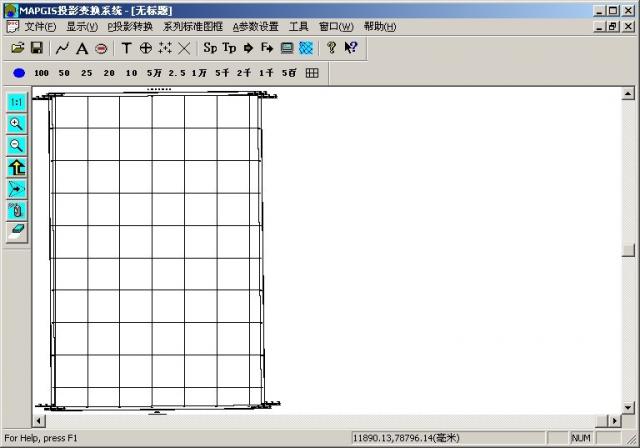The image size is (640, 448).
Task: Open the 系列标准图框 menu
Action: (193, 27)
